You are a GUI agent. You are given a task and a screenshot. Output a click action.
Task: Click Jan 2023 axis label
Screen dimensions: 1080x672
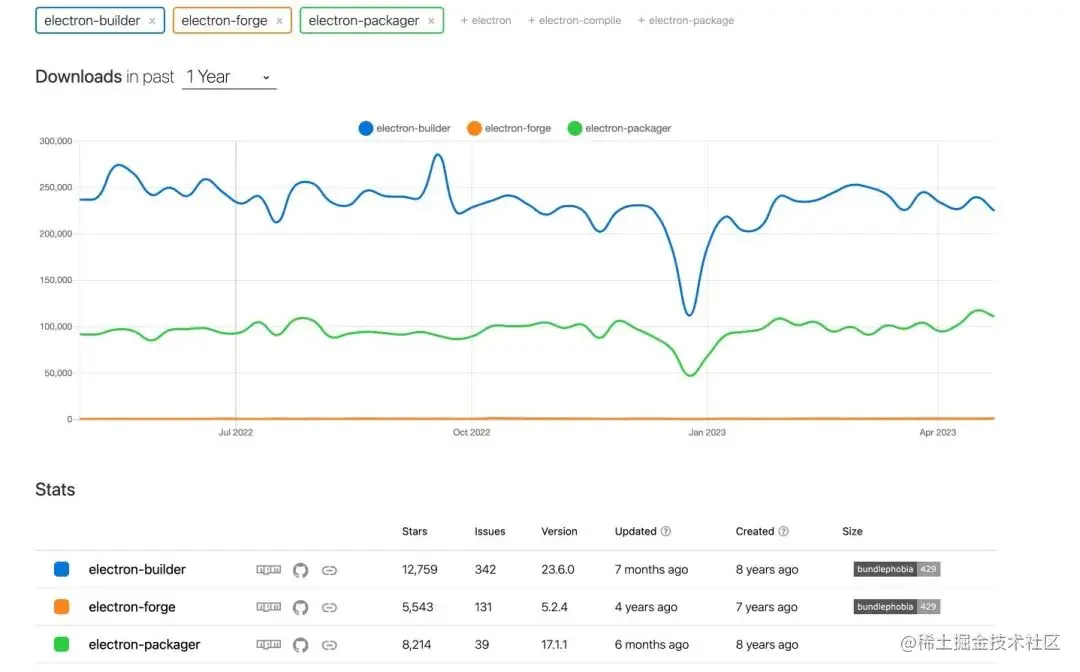pos(707,432)
